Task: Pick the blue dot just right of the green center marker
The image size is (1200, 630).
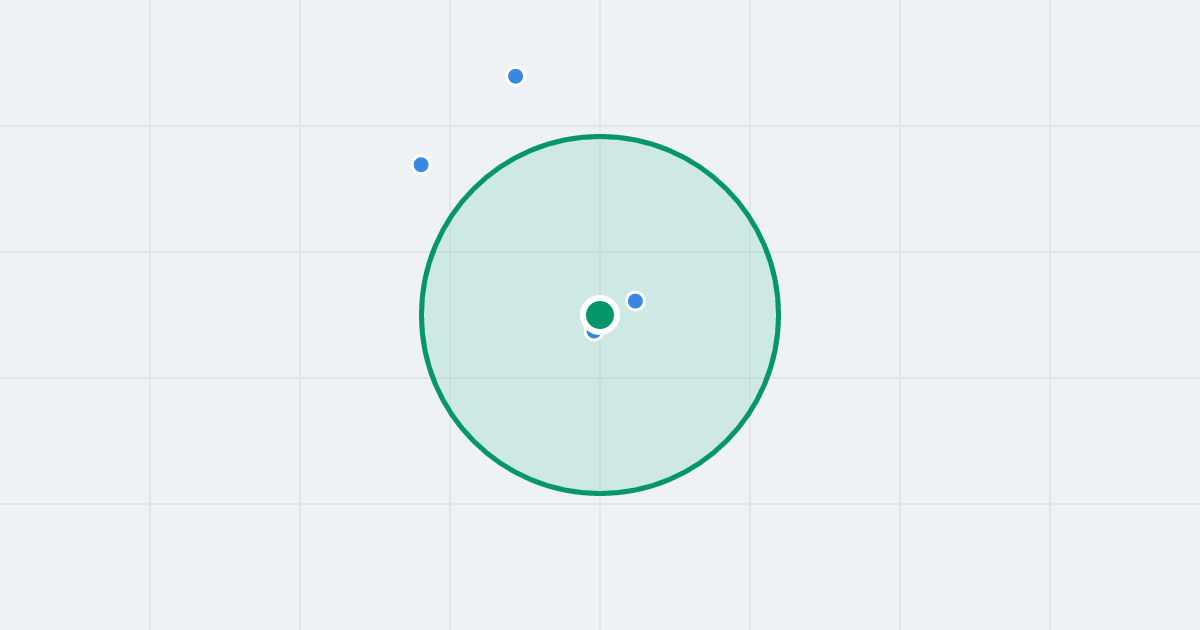Action: tap(635, 301)
